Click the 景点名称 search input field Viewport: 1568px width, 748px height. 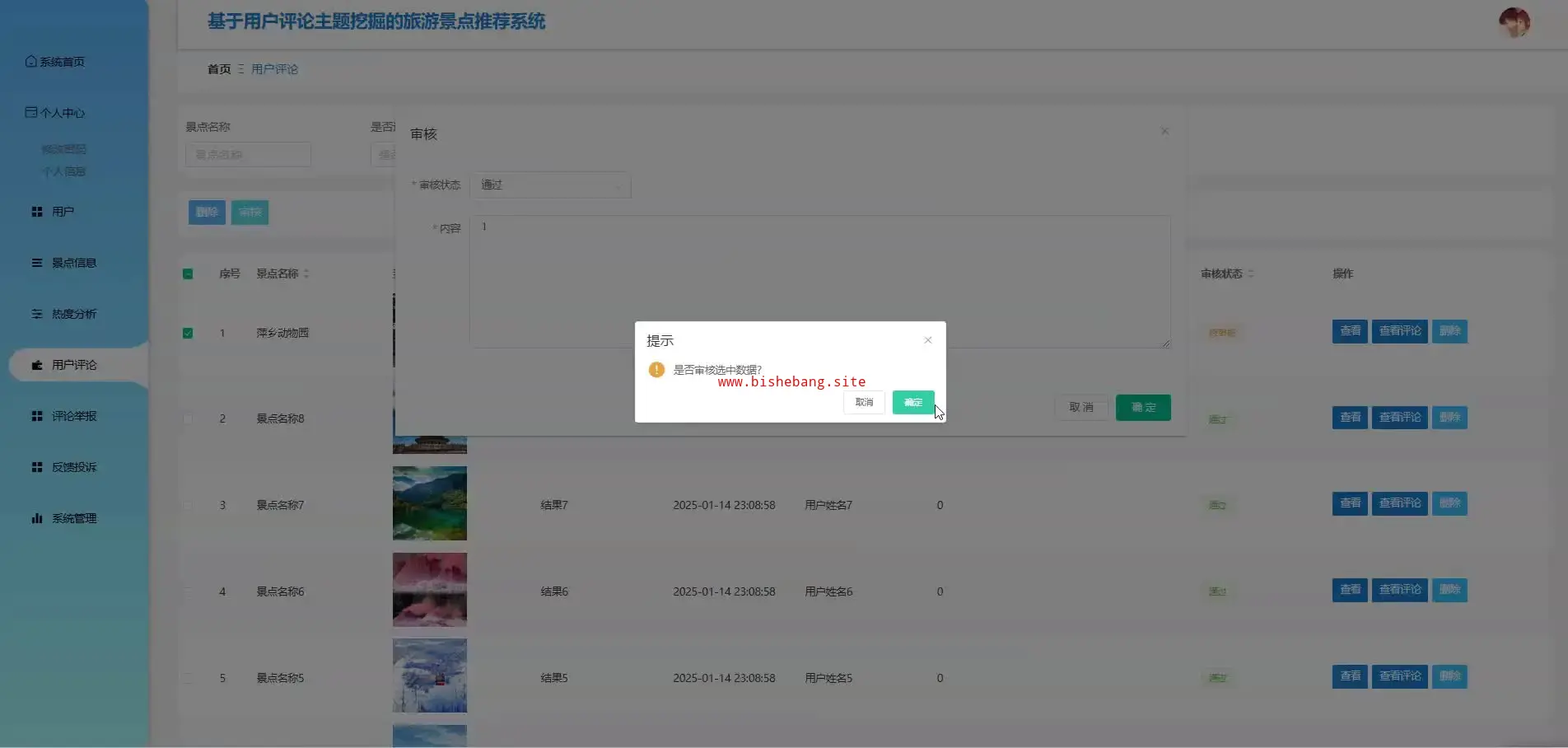pos(248,155)
